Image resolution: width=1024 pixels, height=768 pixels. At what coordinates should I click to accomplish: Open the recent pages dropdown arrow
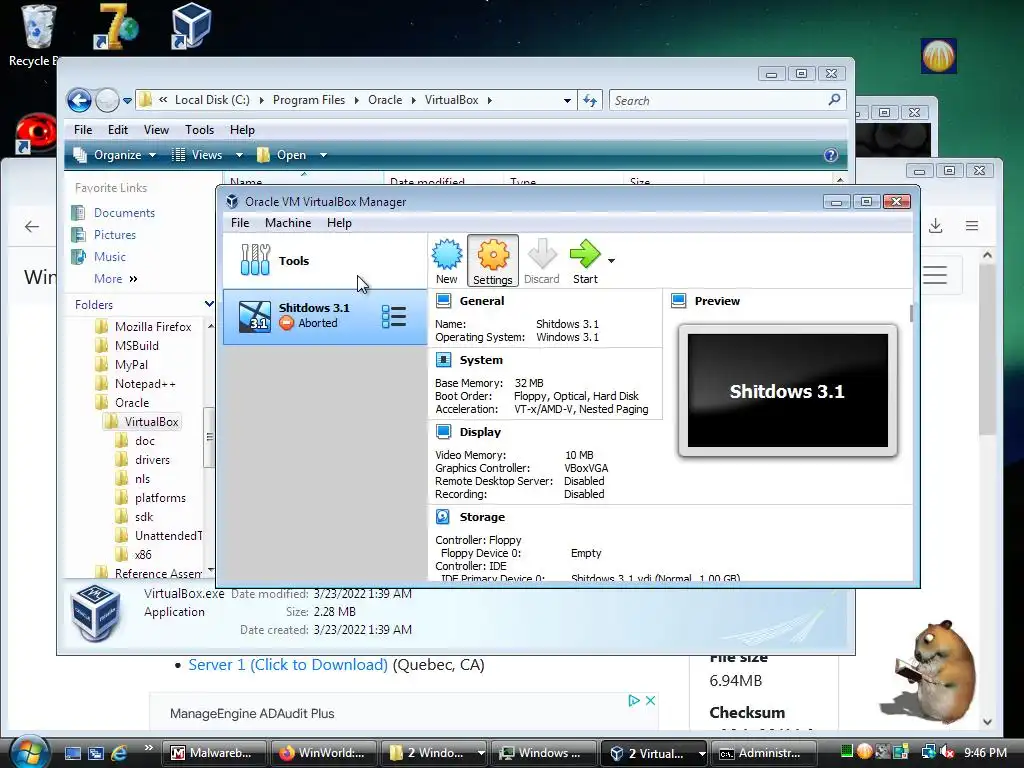pyautogui.click(x=127, y=101)
